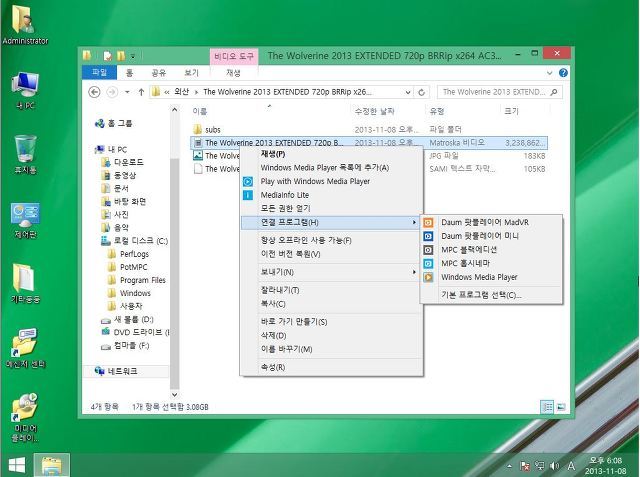Click the MPC 홈시네마 icon
This screenshot has height=477, width=640.
point(428,264)
